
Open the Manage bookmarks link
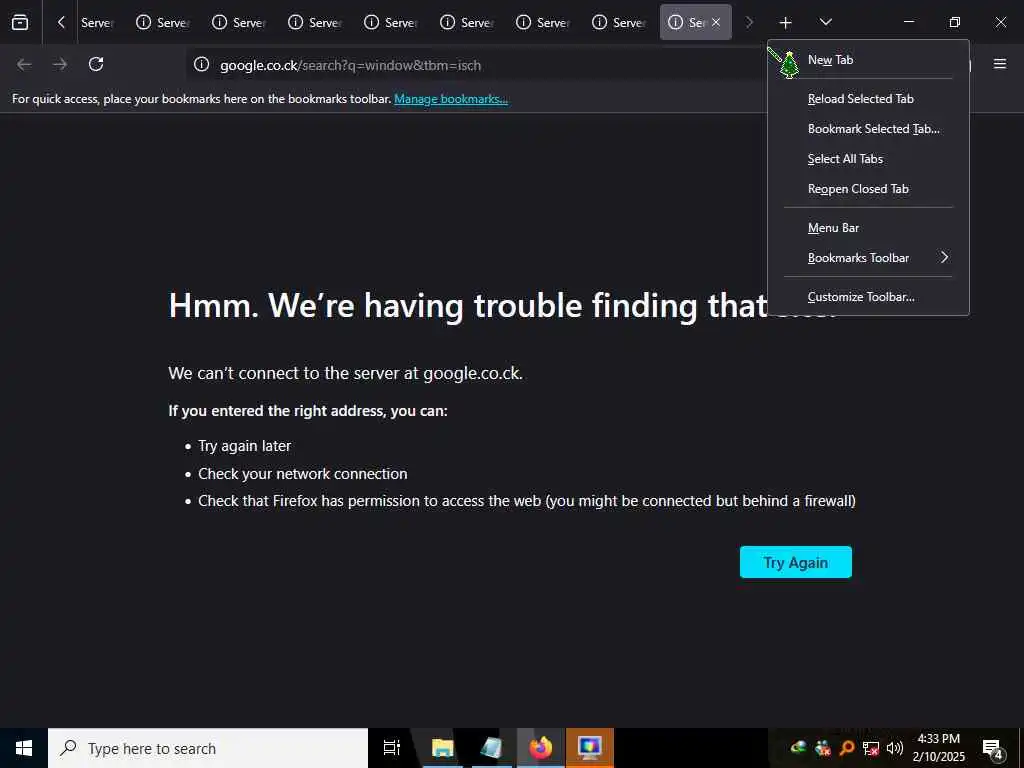(451, 99)
